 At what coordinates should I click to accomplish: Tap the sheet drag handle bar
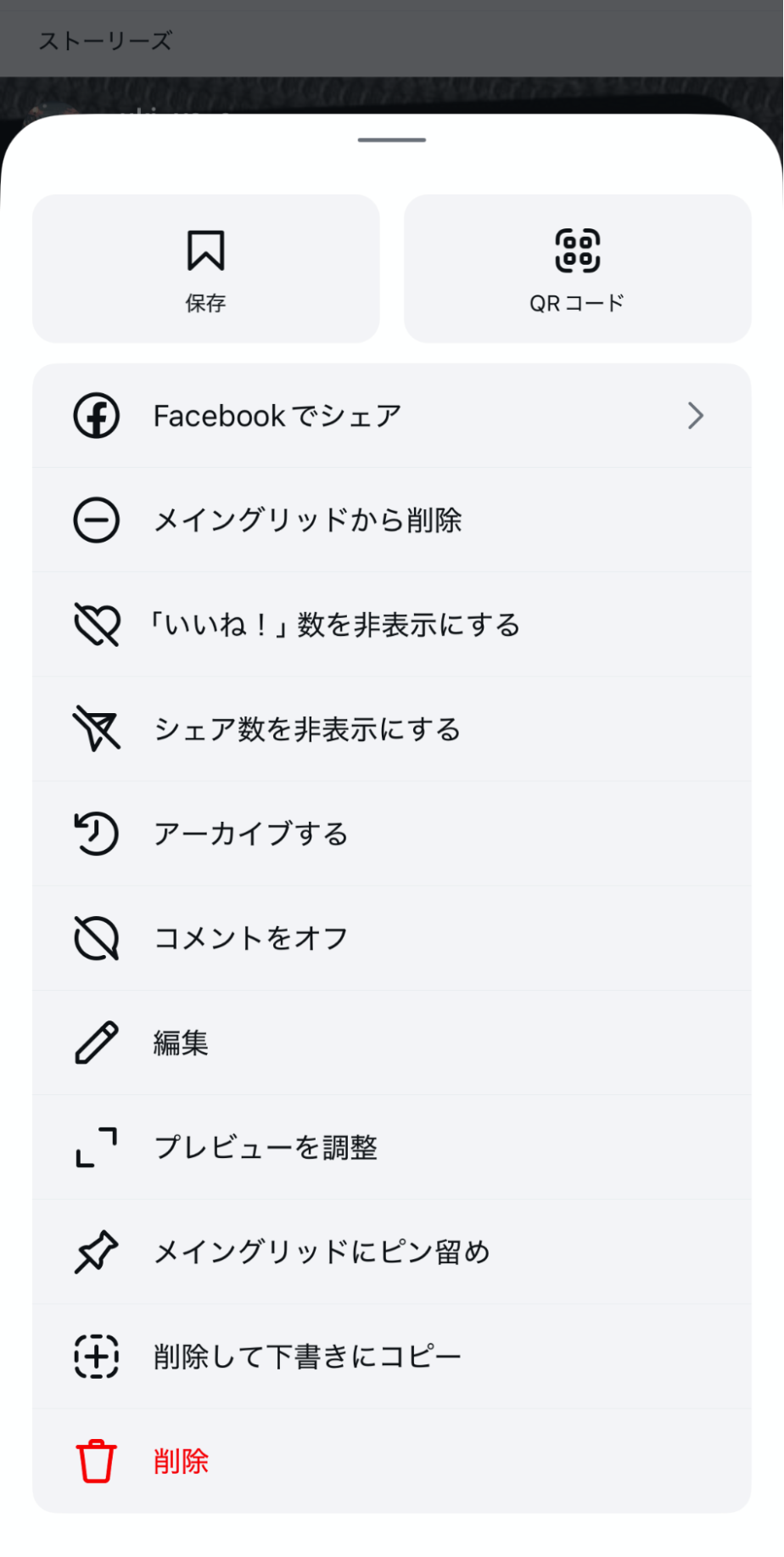click(392, 140)
